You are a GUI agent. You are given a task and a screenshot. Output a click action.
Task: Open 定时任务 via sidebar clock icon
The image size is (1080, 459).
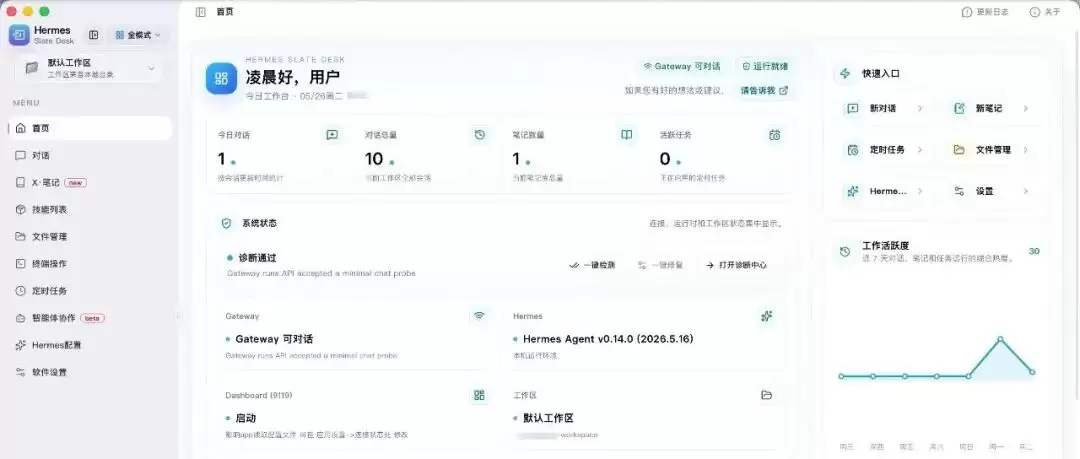pyautogui.click(x=21, y=291)
